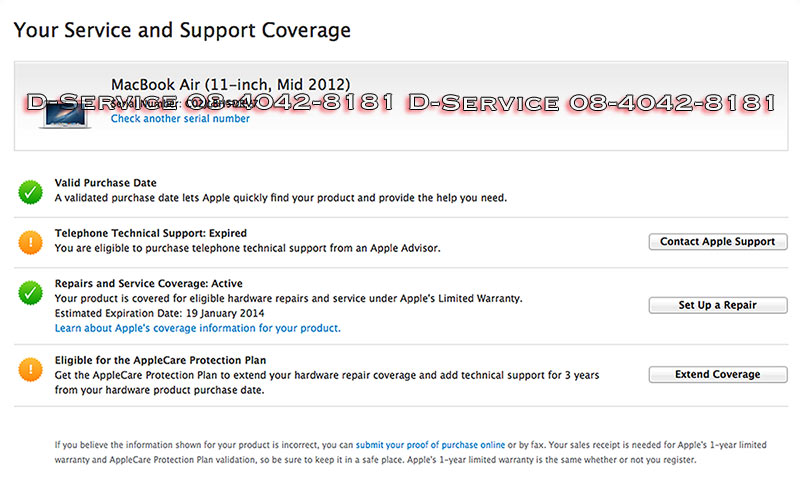Viewport: 800px width, 481px height.
Task: Click the green checkmark beside Valid Purchase Date
Action: click(30, 191)
